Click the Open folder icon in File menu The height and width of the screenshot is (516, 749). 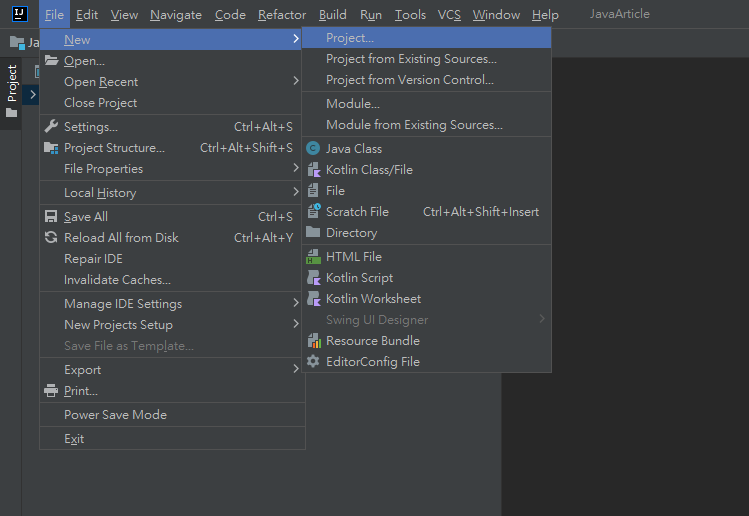pyautogui.click(x=51, y=61)
